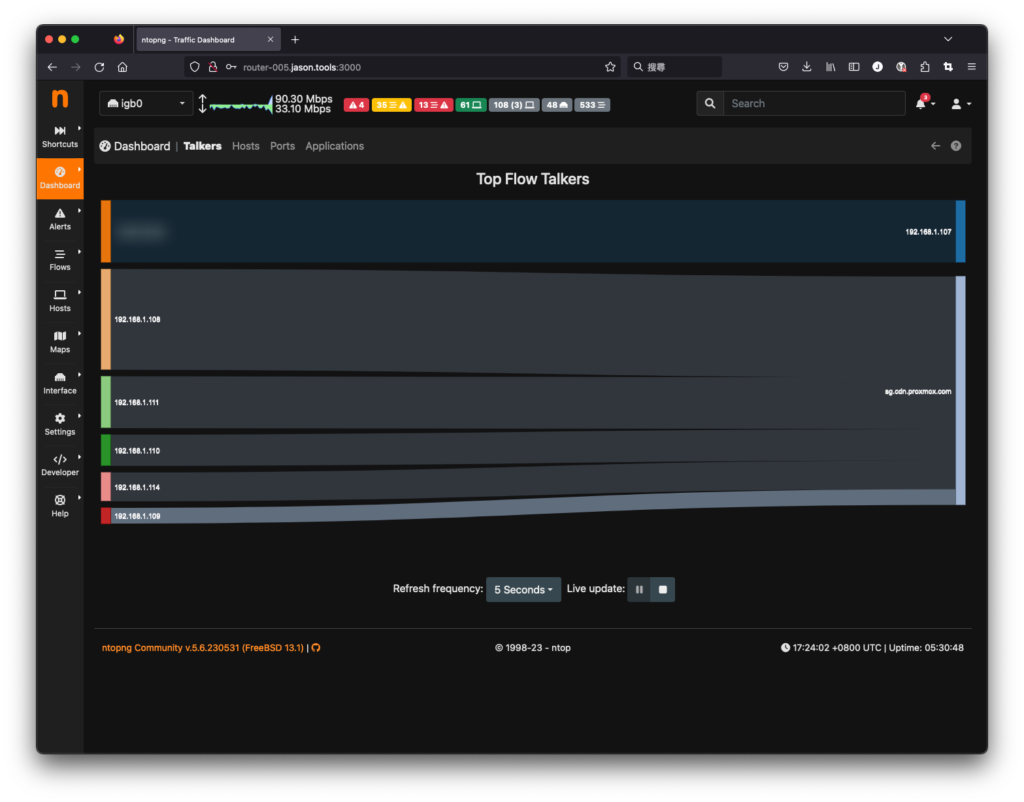Screen dimensions: 1024x802
Task: Open the ntopng Community version link
Action: coord(202,648)
